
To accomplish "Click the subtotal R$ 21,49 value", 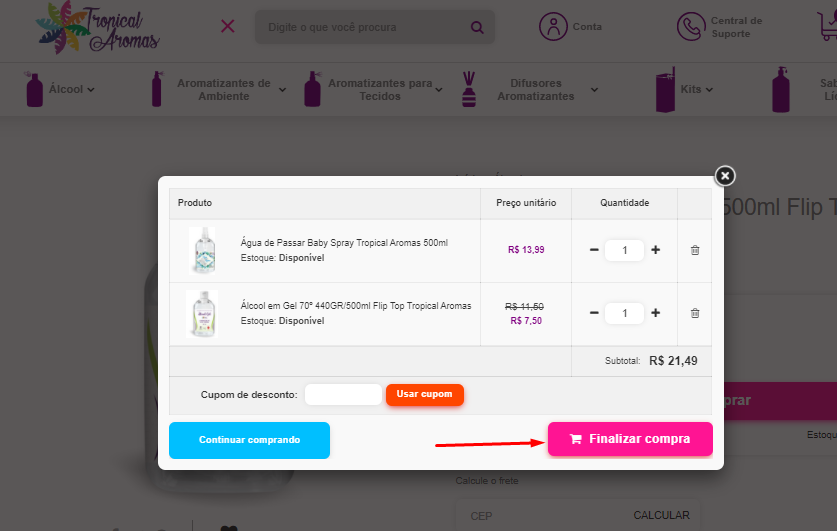I will [673, 361].
